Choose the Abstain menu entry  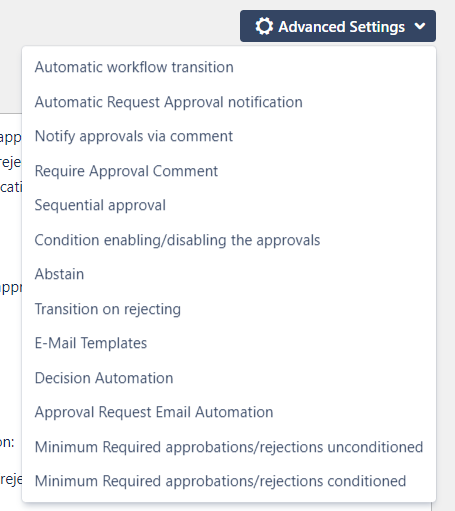pyautogui.click(x=229, y=274)
